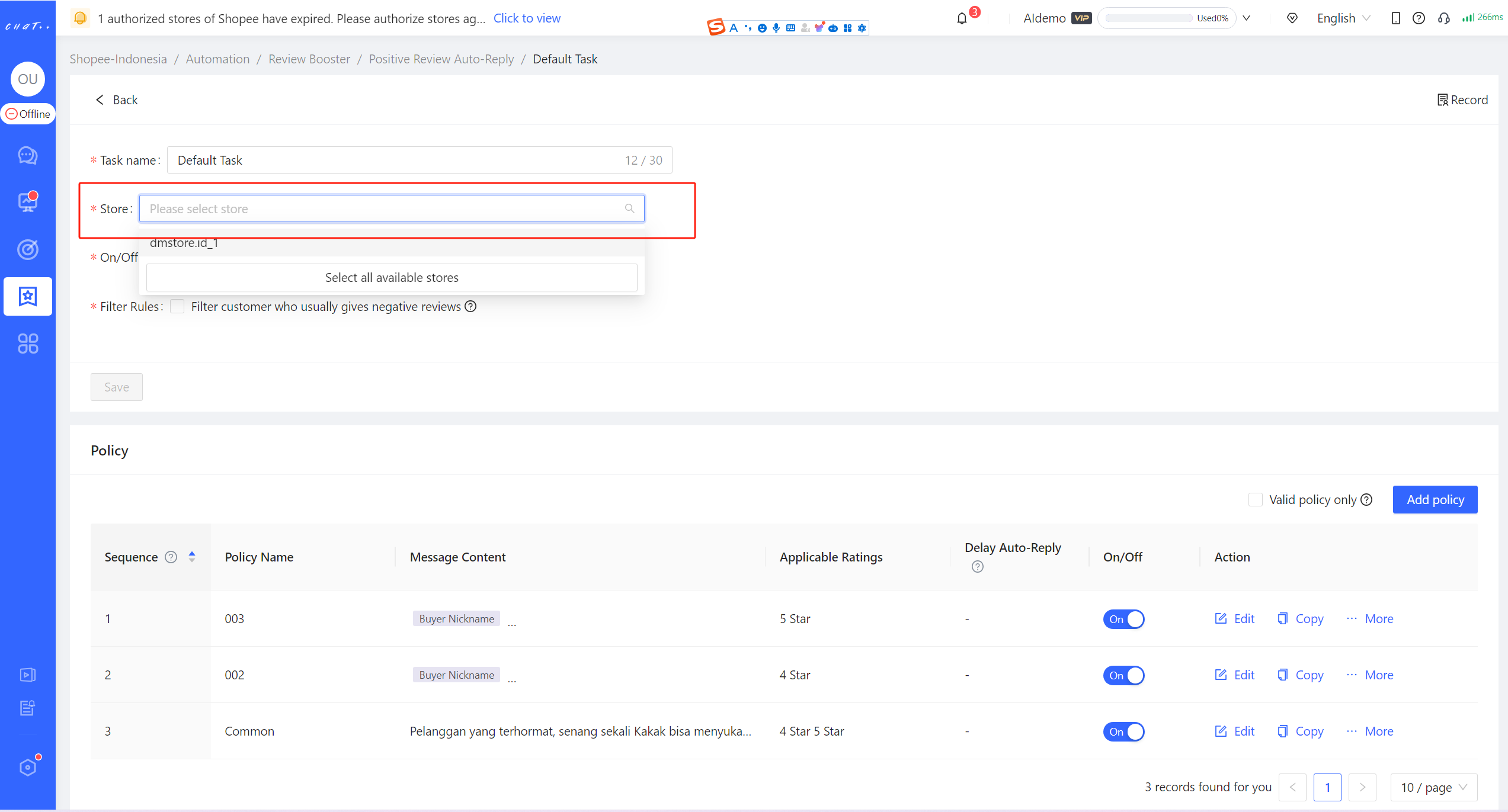Click the Click to view link
1508x812 pixels.
[x=527, y=18]
